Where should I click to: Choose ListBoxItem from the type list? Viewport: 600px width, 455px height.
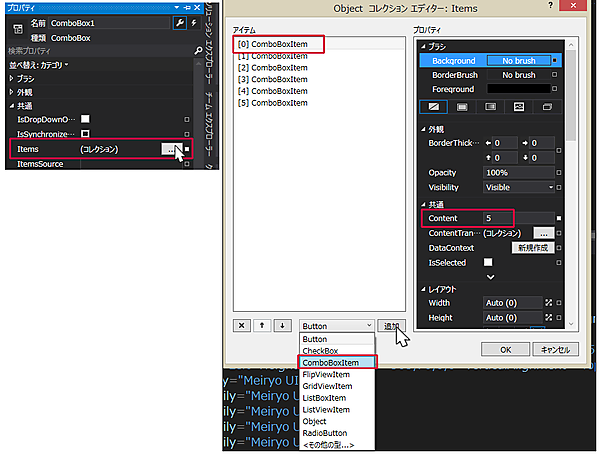[326, 397]
